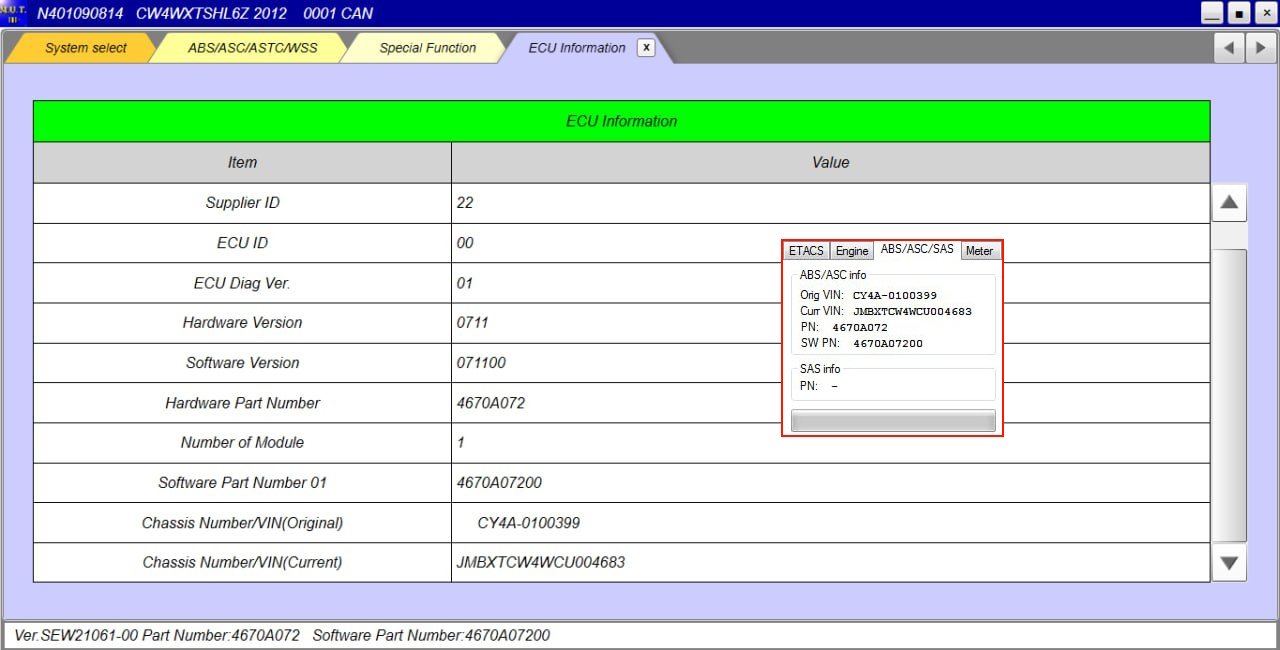The width and height of the screenshot is (1280, 650).
Task: Click the SW PN value in the ABS/ASC info popup
Action: (888, 343)
